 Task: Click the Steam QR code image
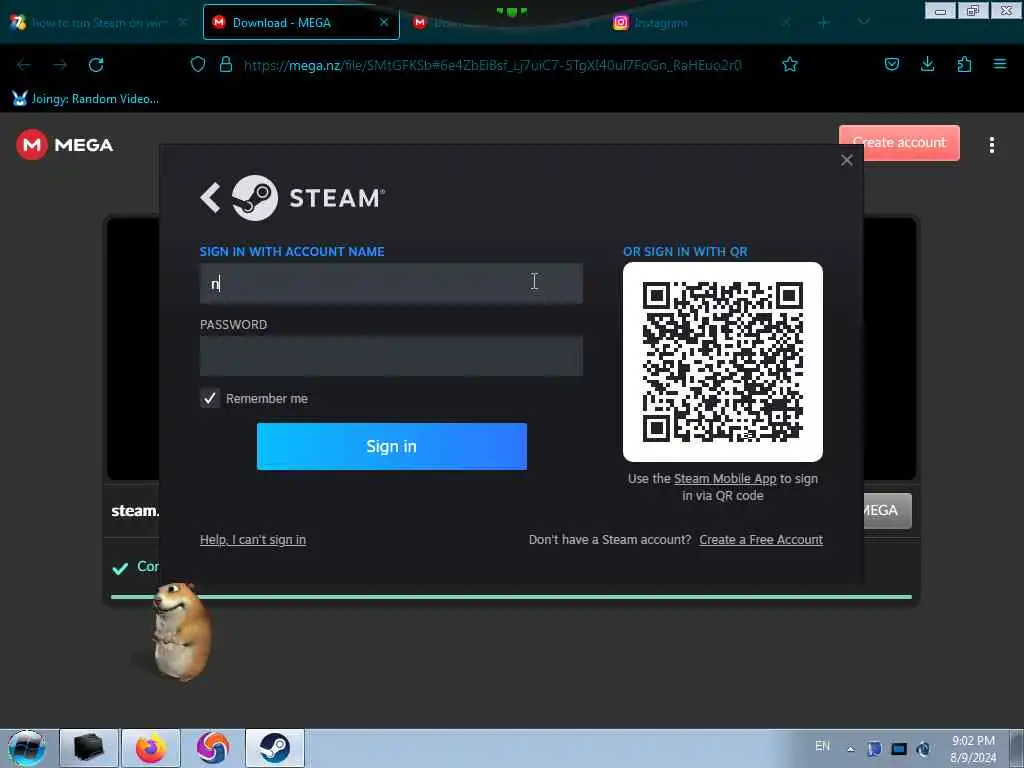tap(722, 362)
